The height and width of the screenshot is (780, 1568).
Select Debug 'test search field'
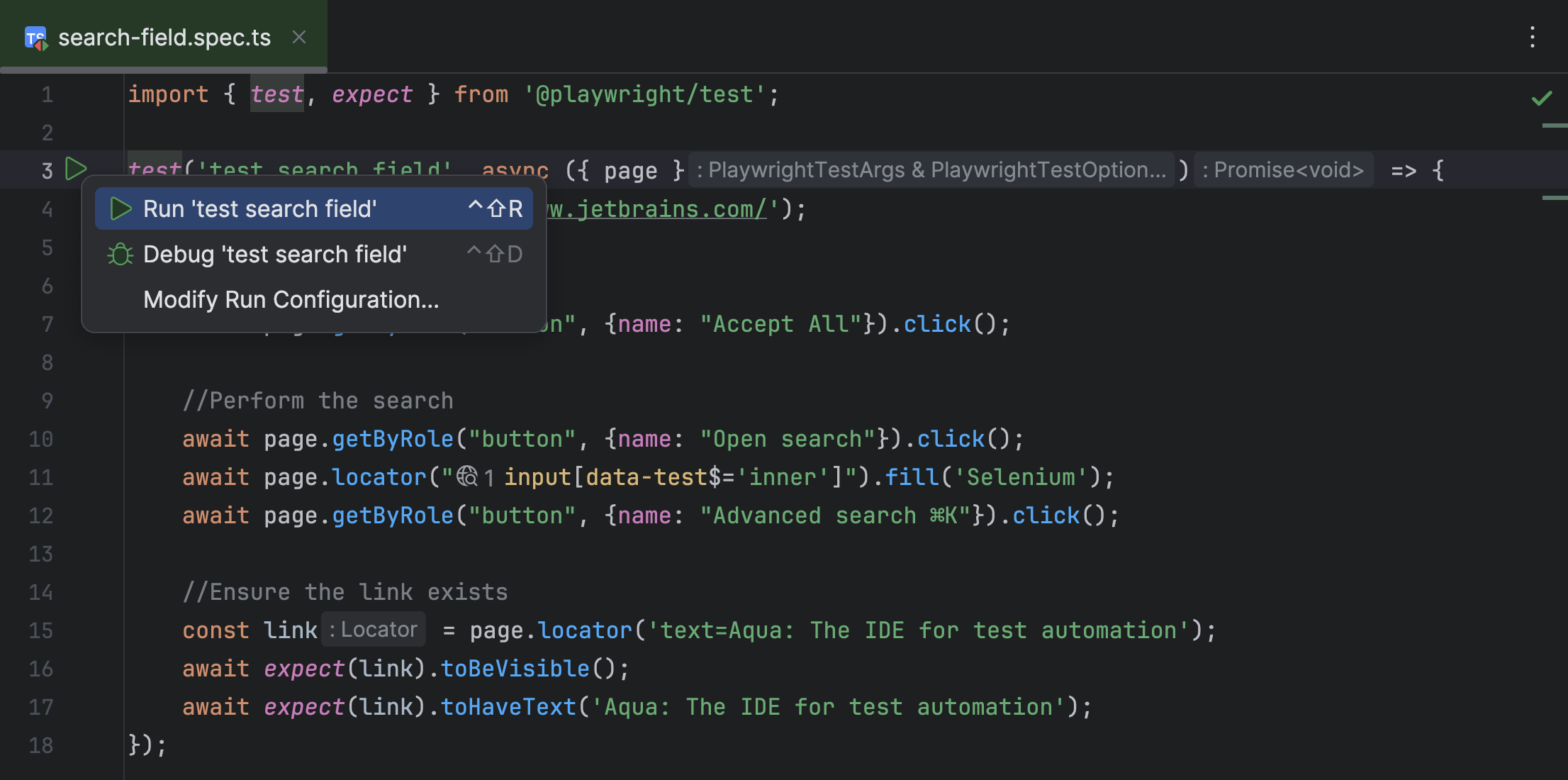(275, 254)
